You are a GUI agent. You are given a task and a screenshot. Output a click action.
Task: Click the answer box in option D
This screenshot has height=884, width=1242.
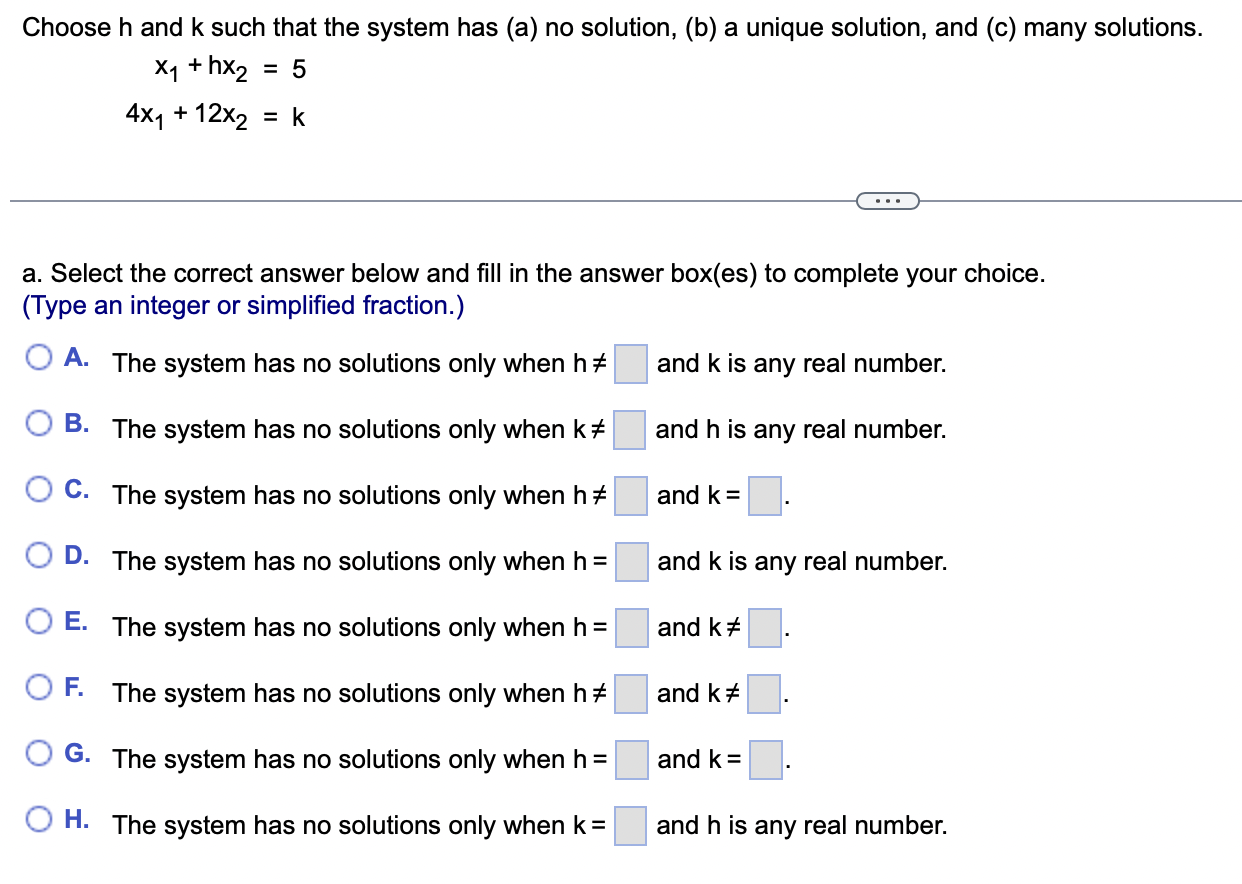pyautogui.click(x=631, y=563)
